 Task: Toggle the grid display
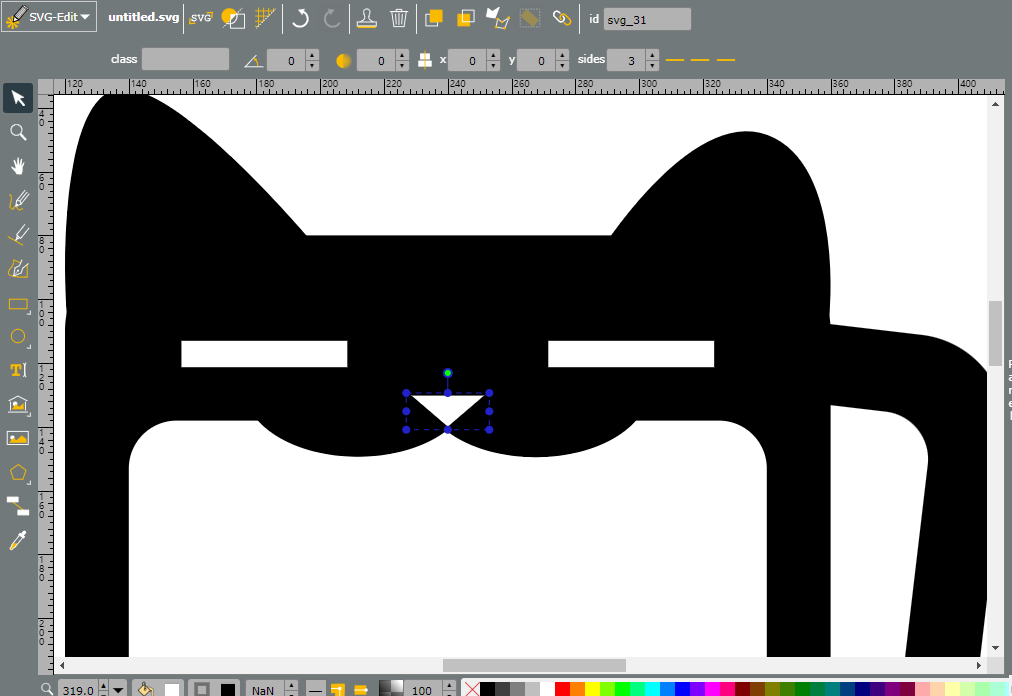265,18
